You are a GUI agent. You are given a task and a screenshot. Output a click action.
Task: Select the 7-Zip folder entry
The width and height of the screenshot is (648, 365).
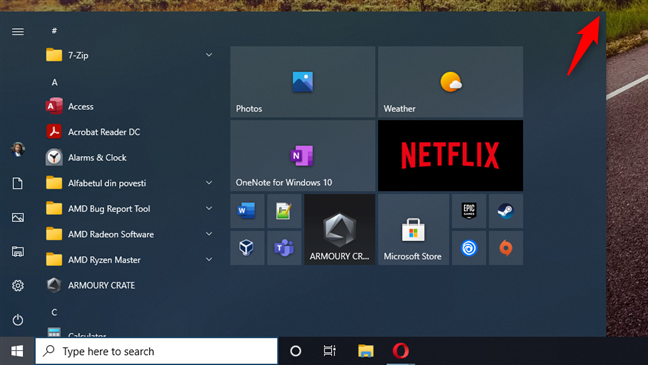pyautogui.click(x=130, y=55)
